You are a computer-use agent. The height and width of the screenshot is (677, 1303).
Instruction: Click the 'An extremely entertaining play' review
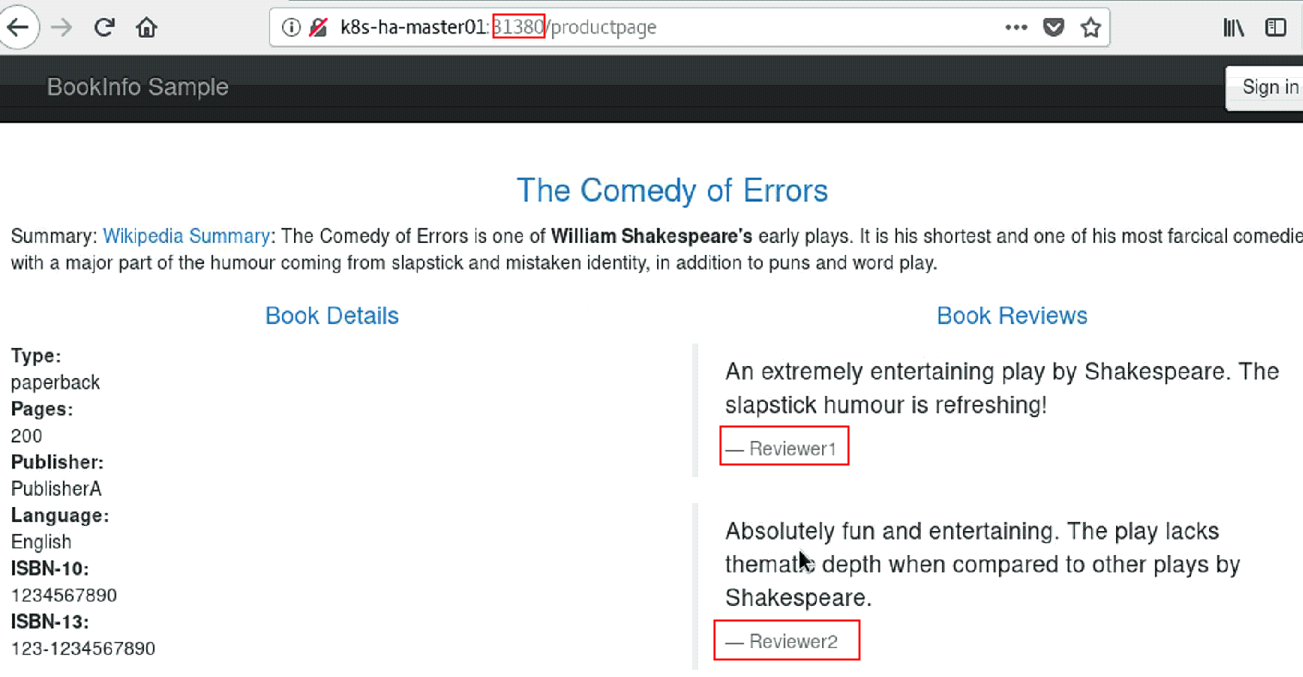(x=1002, y=388)
